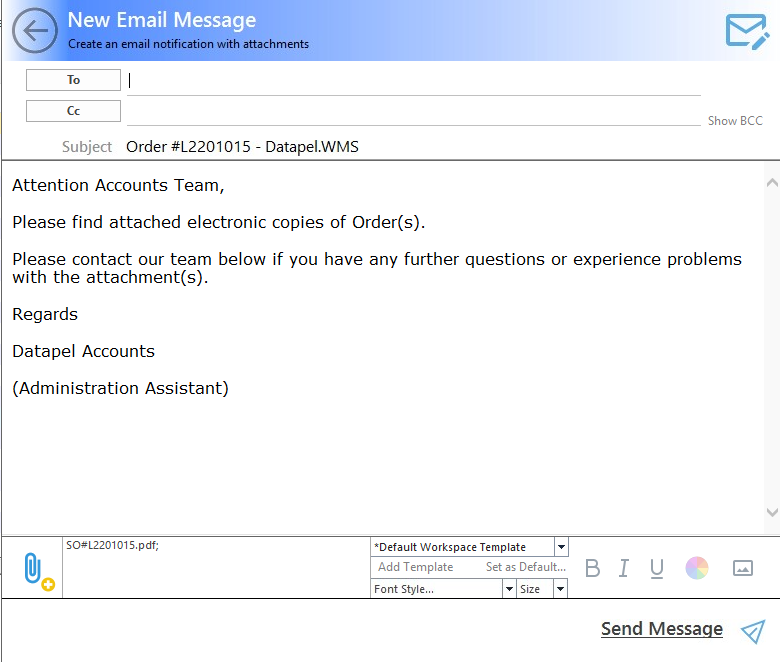The height and width of the screenshot is (662, 780).
Task: Add an attachment with paperclip icon
Action: (39, 571)
